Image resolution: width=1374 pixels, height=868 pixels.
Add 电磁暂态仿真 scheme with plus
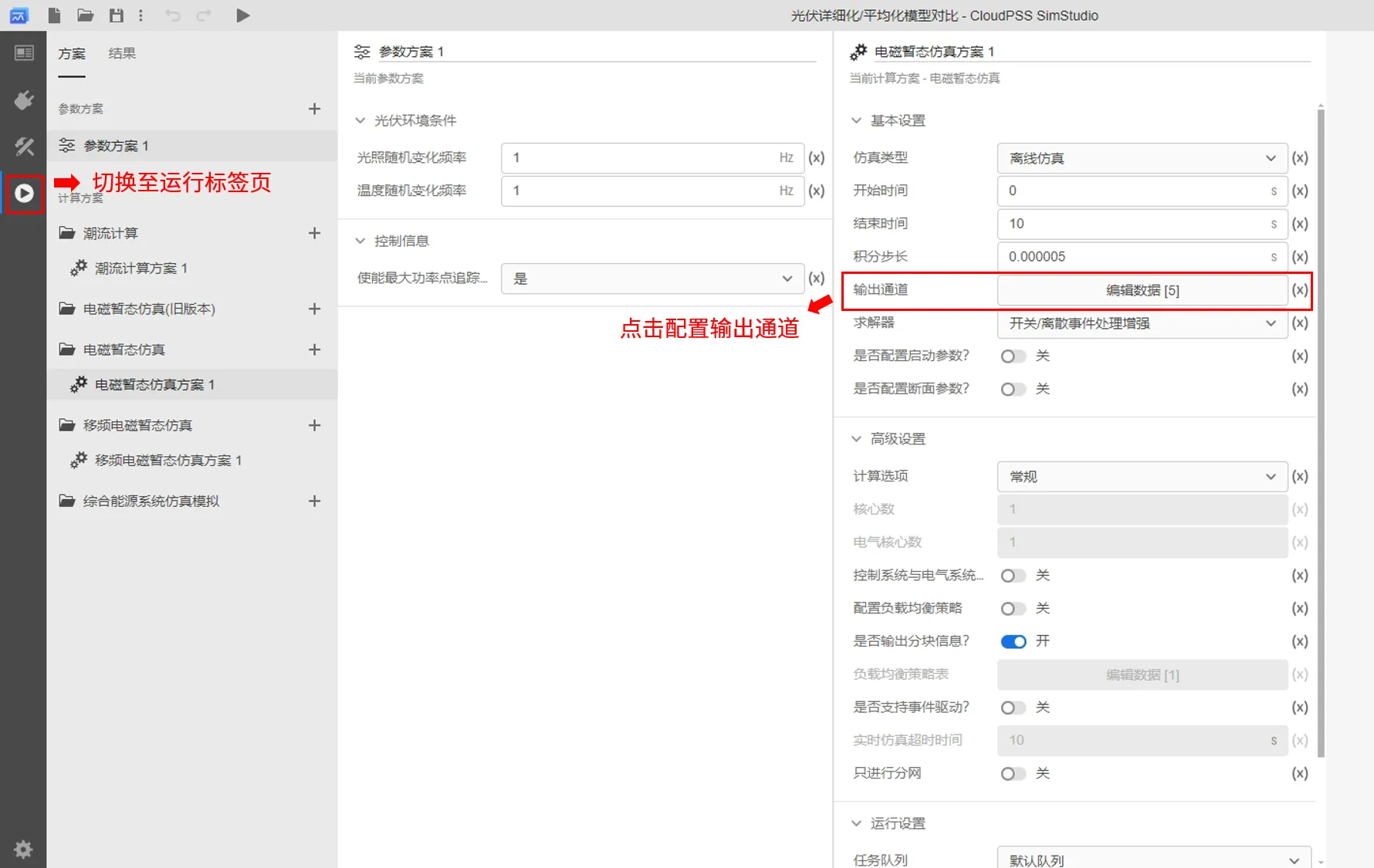(x=314, y=350)
